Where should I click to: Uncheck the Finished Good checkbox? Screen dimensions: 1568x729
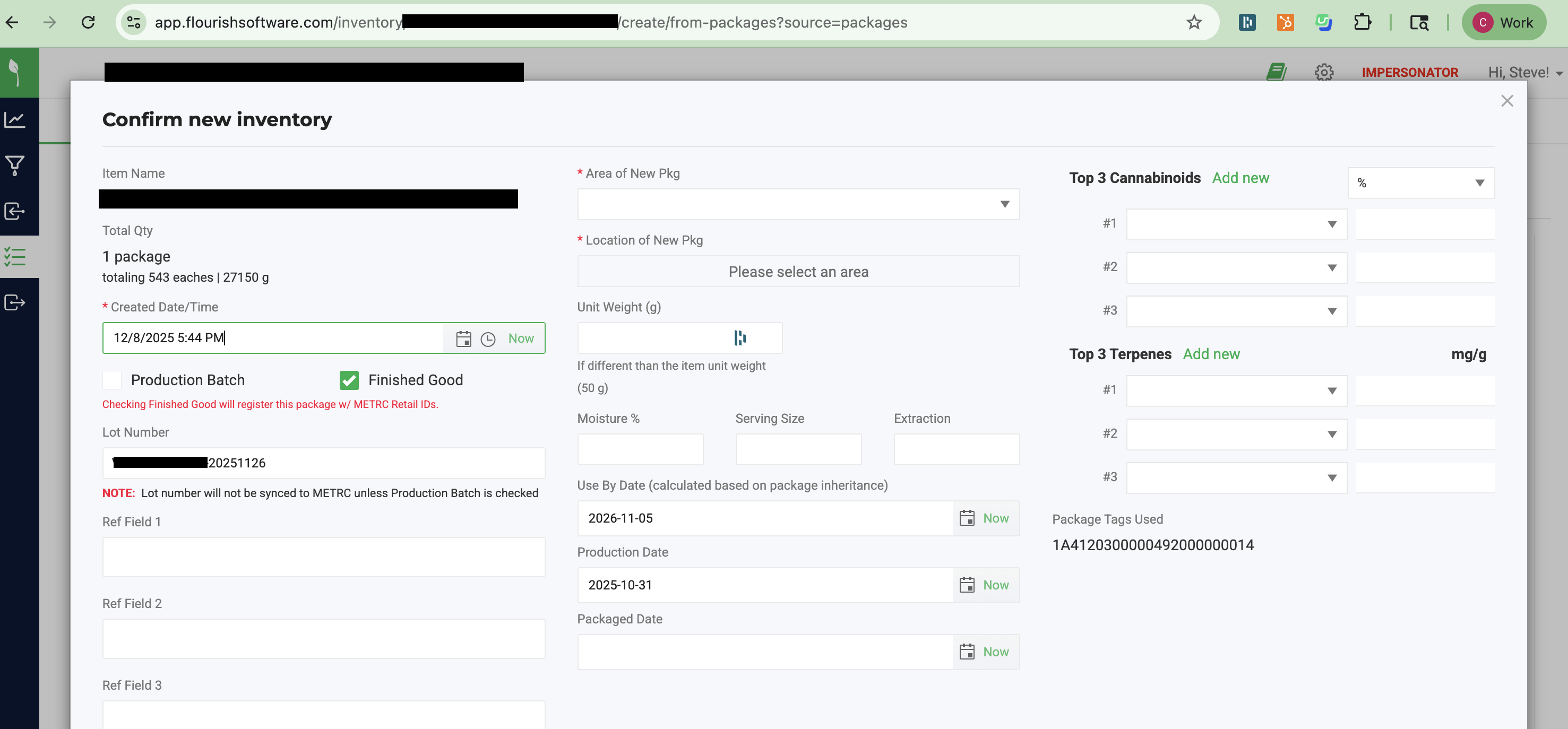[x=349, y=380]
